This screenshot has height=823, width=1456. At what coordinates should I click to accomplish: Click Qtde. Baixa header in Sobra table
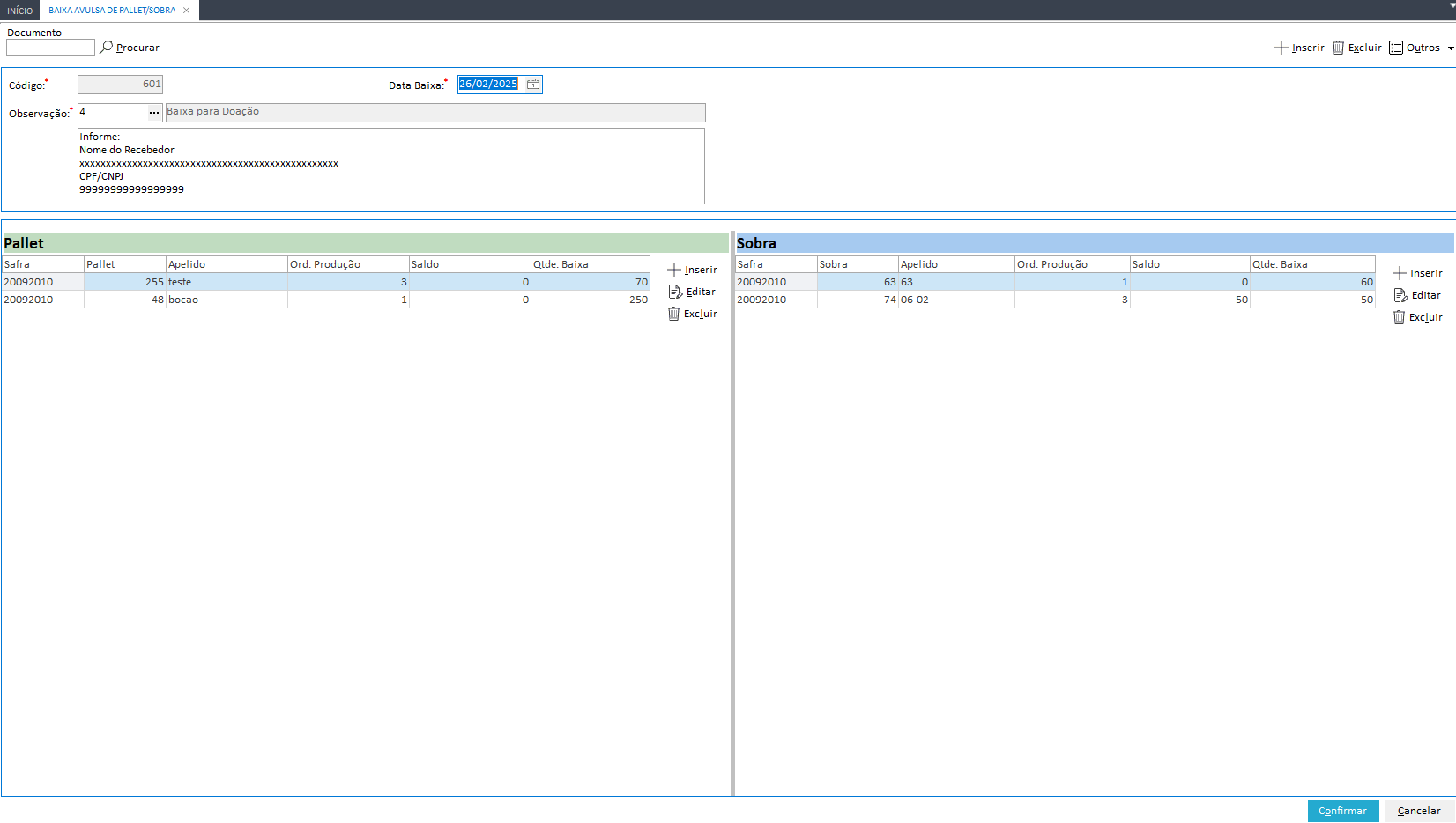click(1312, 264)
